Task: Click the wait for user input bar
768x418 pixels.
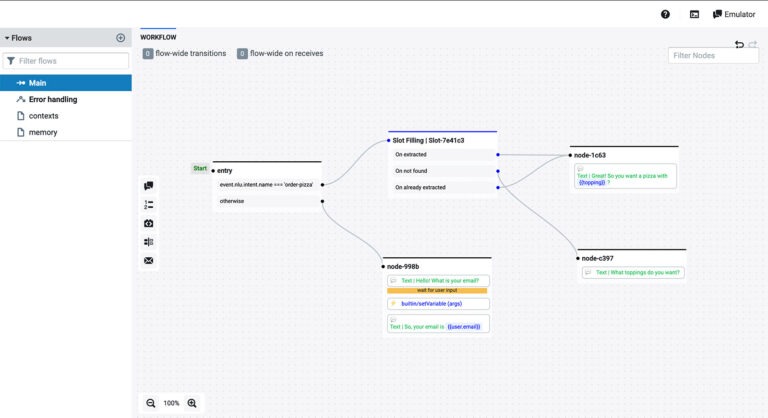Action: [x=437, y=291]
